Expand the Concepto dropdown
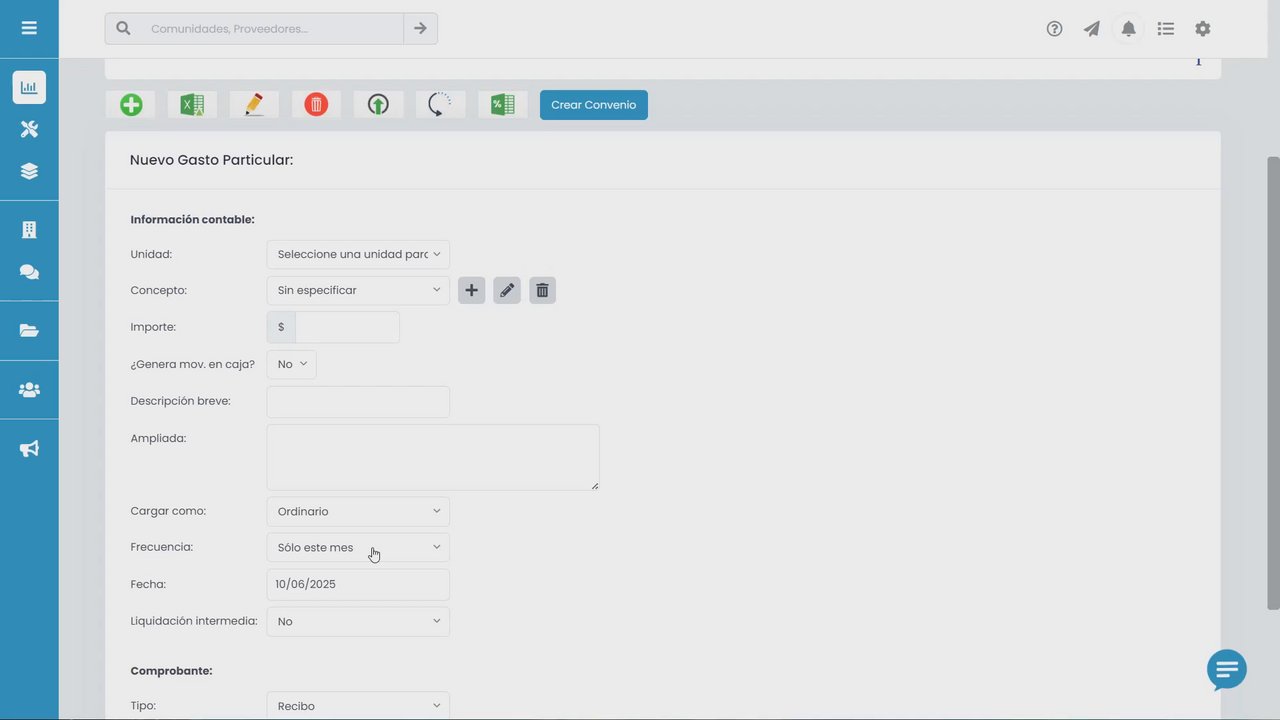The height and width of the screenshot is (720, 1280). (x=358, y=290)
